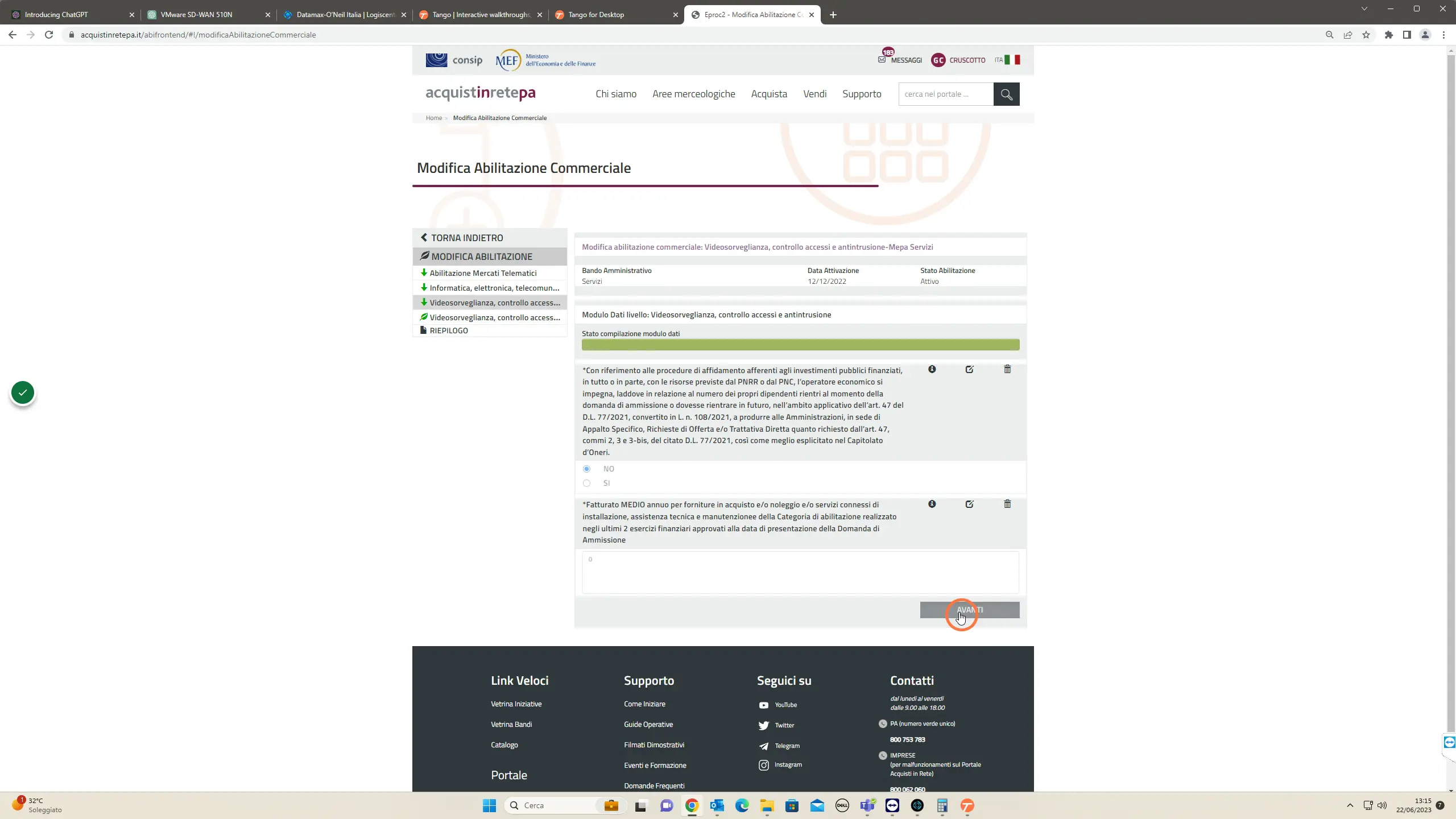Bookmark this page with the star icon
This screenshot has width=1456, height=819.
point(1366,35)
